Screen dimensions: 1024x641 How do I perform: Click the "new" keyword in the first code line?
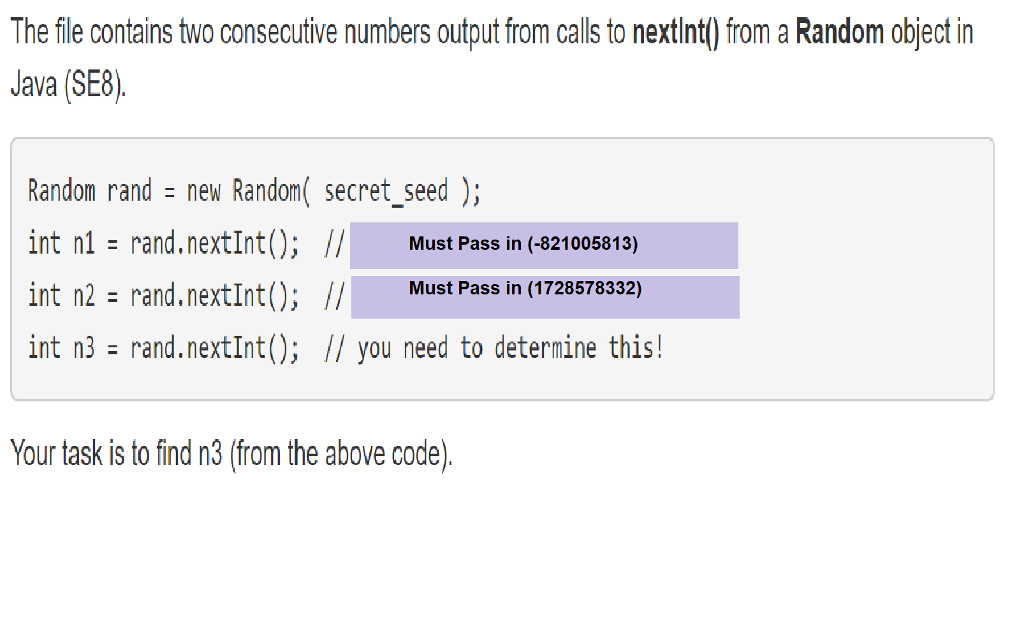tap(204, 190)
